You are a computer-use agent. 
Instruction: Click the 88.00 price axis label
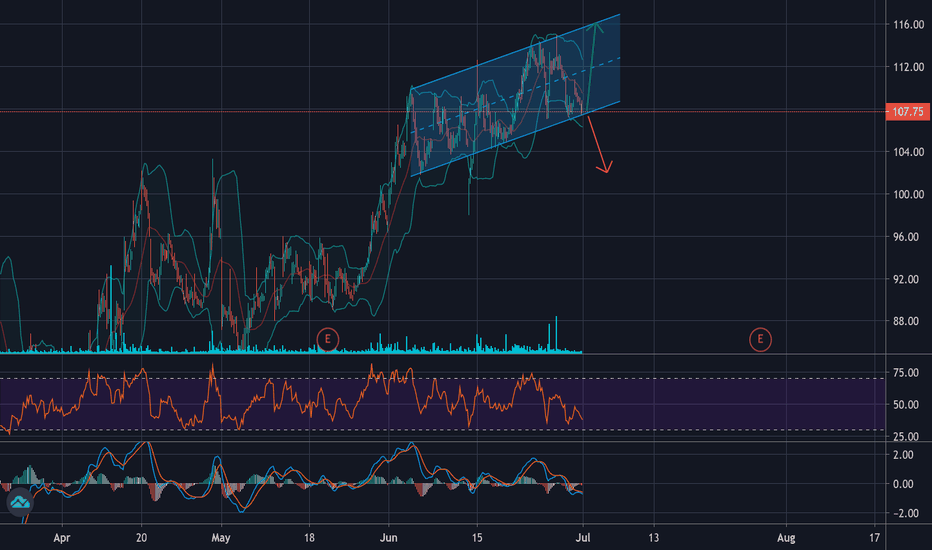(906, 321)
